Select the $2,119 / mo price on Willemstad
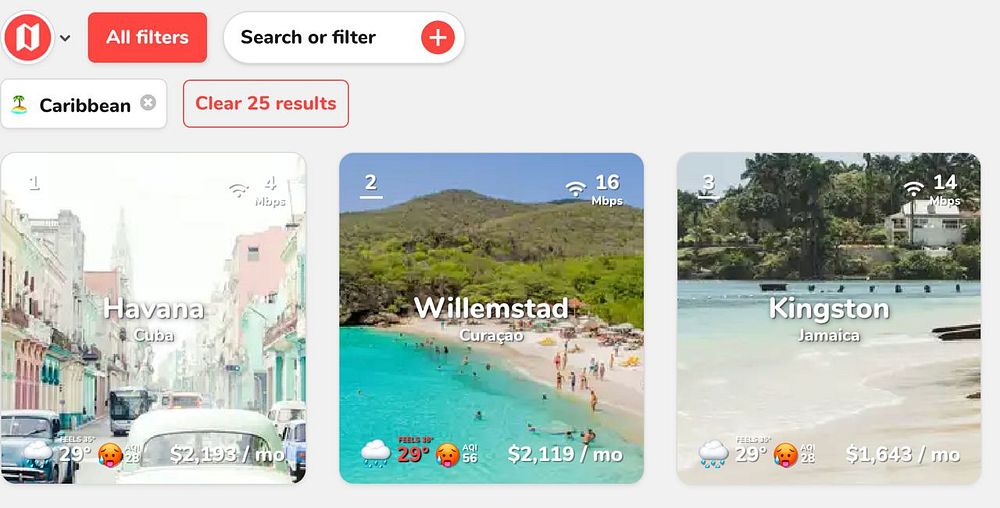 (565, 454)
